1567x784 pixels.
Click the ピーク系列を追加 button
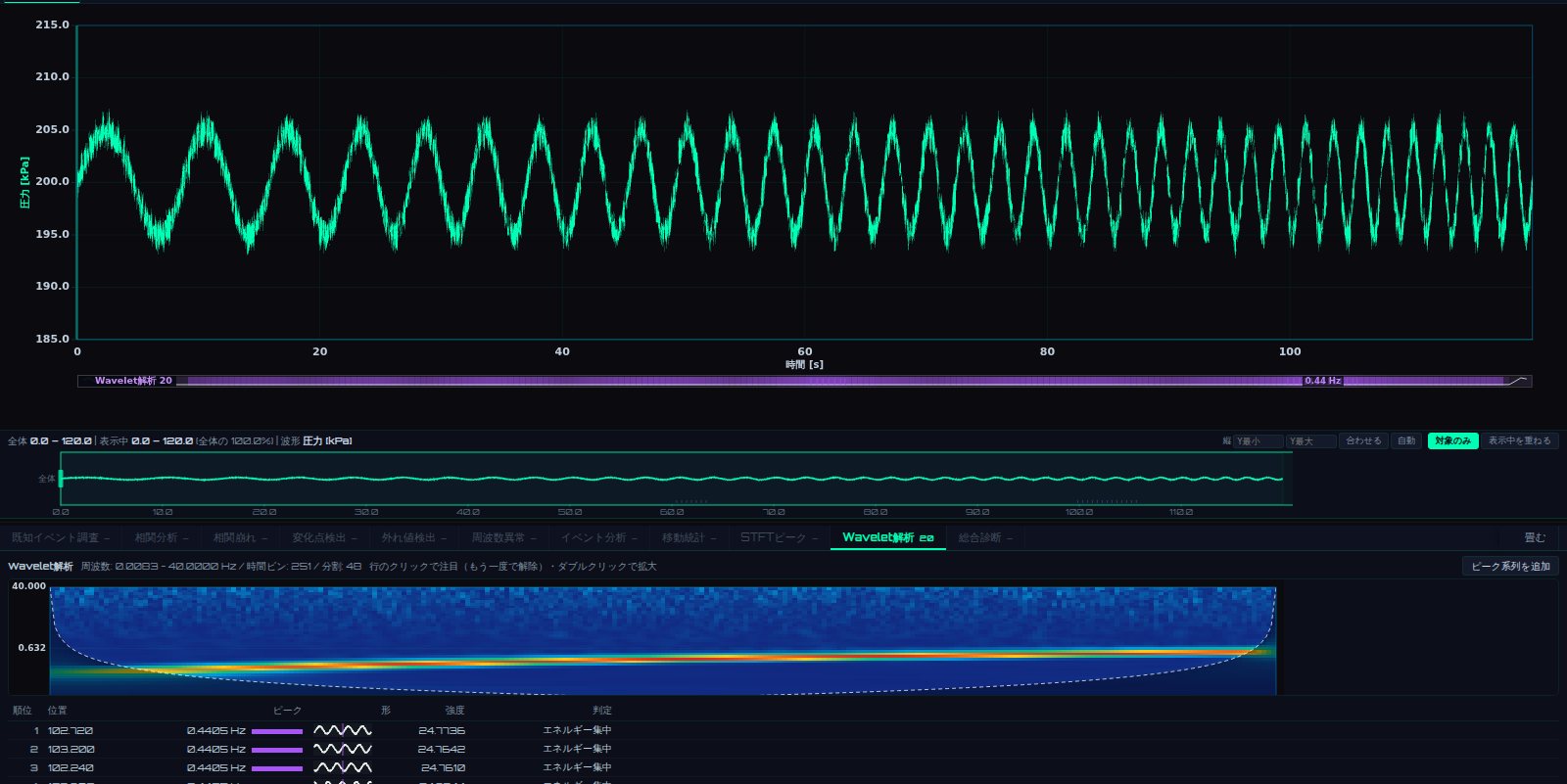1510,567
